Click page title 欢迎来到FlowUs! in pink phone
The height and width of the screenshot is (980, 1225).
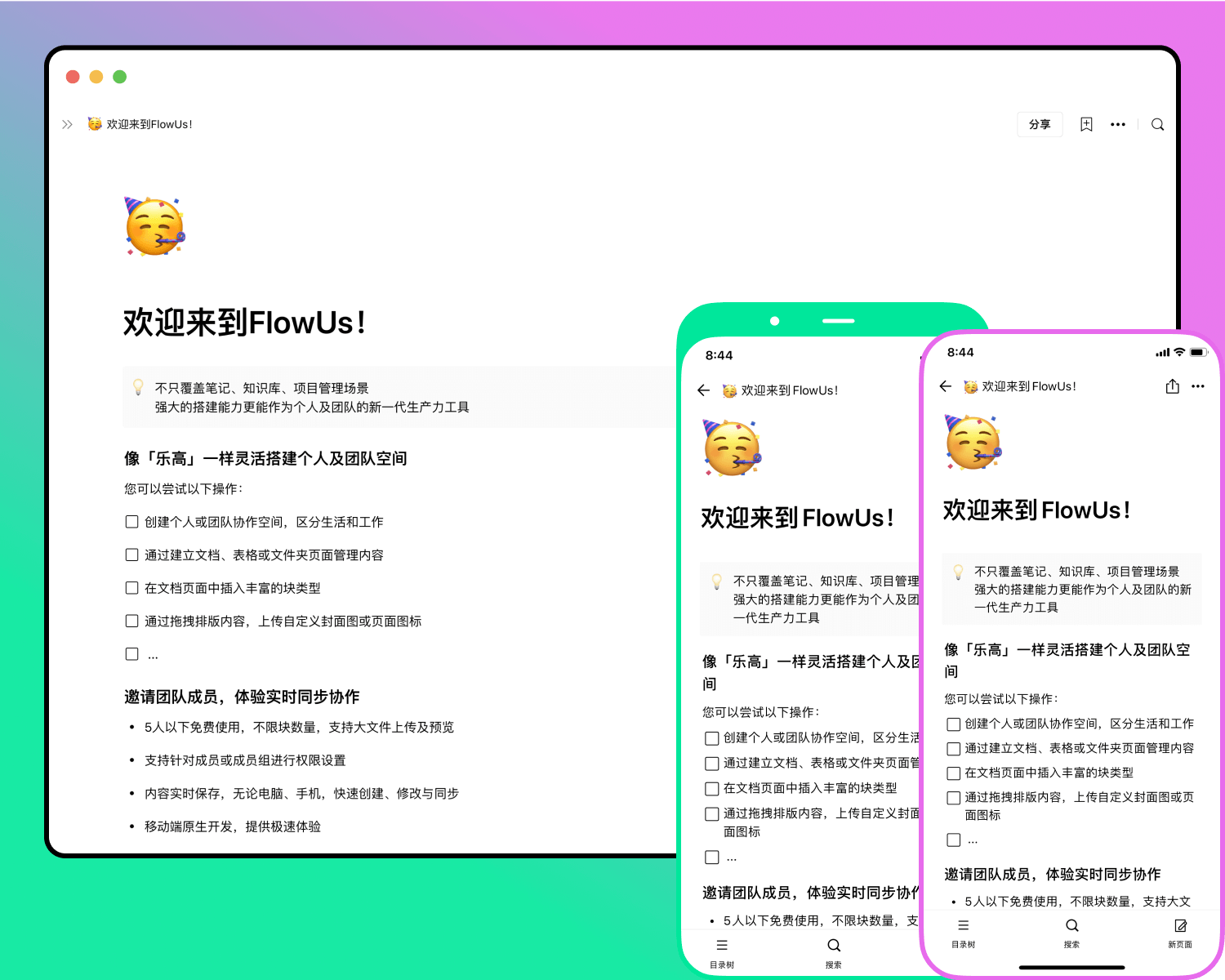(1037, 510)
